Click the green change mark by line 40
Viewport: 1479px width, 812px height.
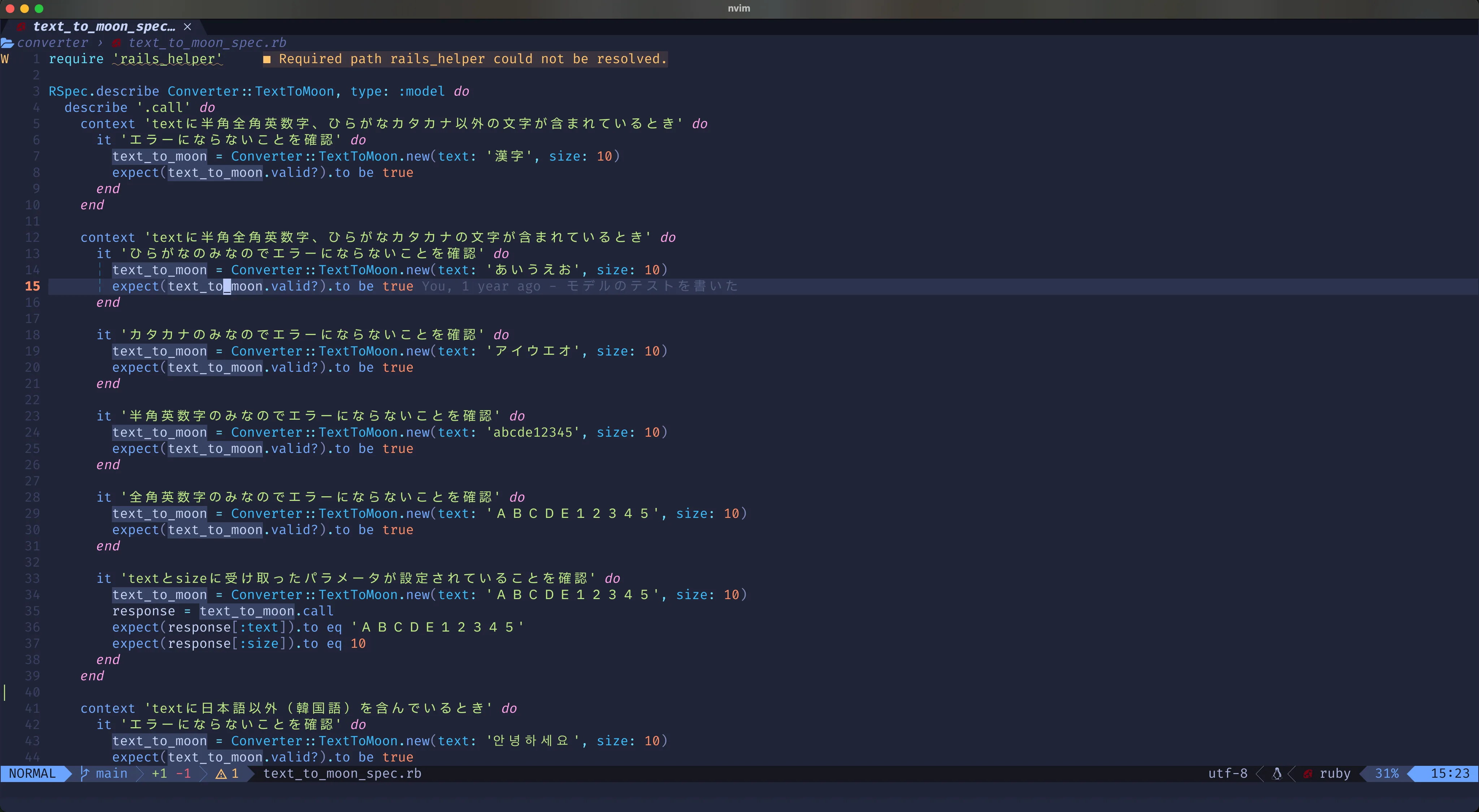pyautogui.click(x=5, y=692)
